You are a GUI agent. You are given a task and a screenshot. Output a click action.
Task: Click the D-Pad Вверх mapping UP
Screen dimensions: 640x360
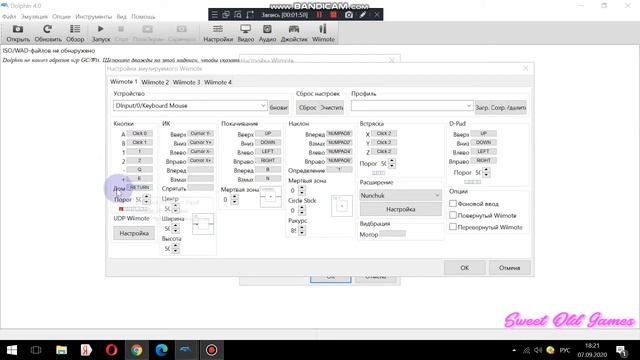pos(484,133)
